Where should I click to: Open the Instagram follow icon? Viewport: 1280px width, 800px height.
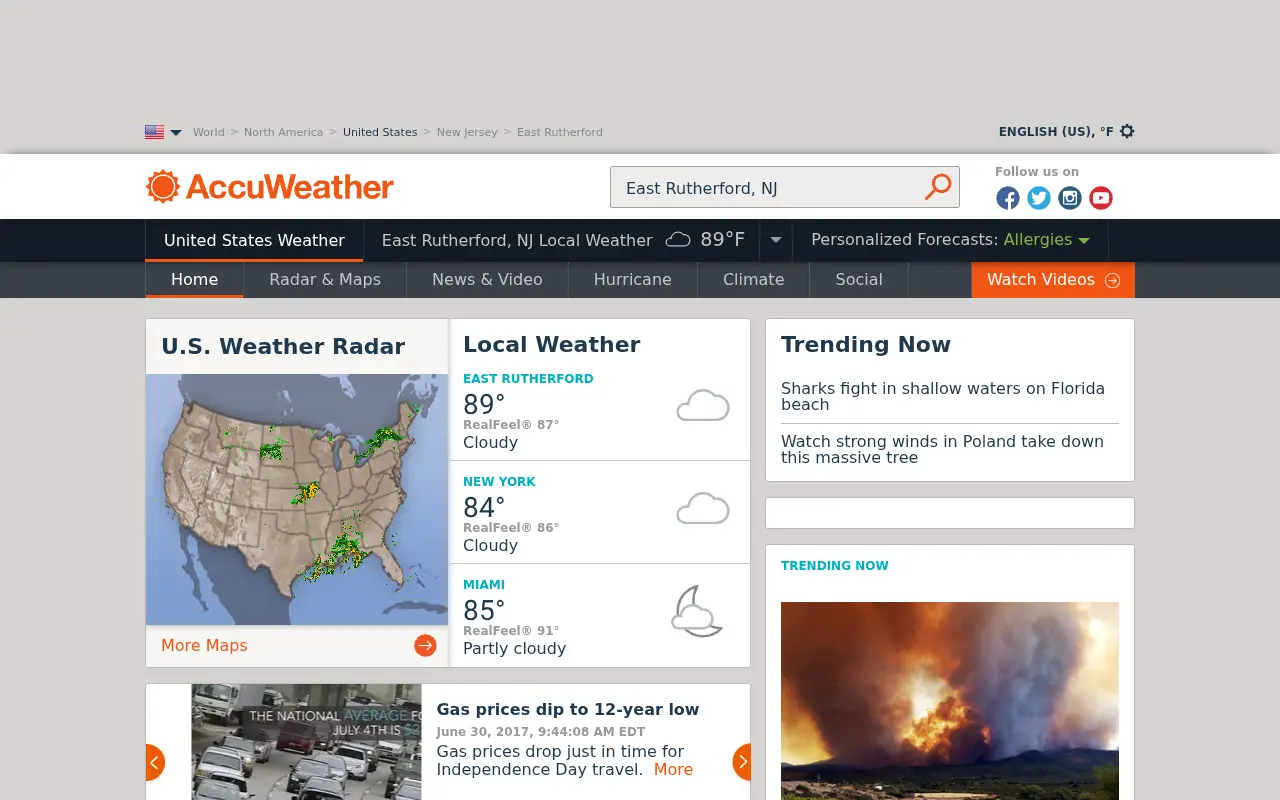tap(1070, 198)
